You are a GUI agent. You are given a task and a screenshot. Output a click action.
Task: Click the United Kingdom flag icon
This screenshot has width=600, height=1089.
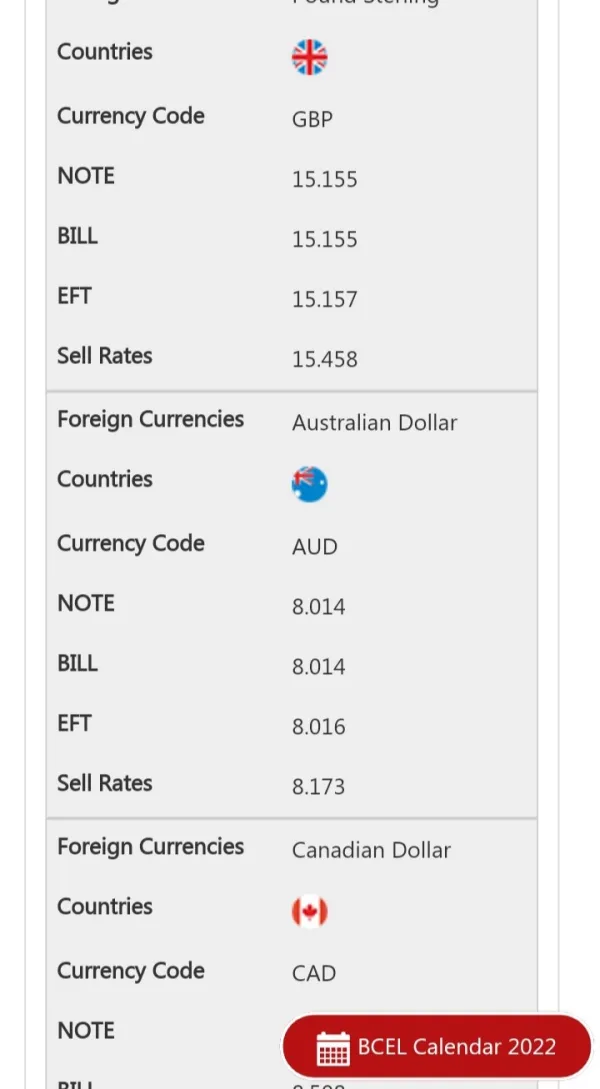(309, 57)
